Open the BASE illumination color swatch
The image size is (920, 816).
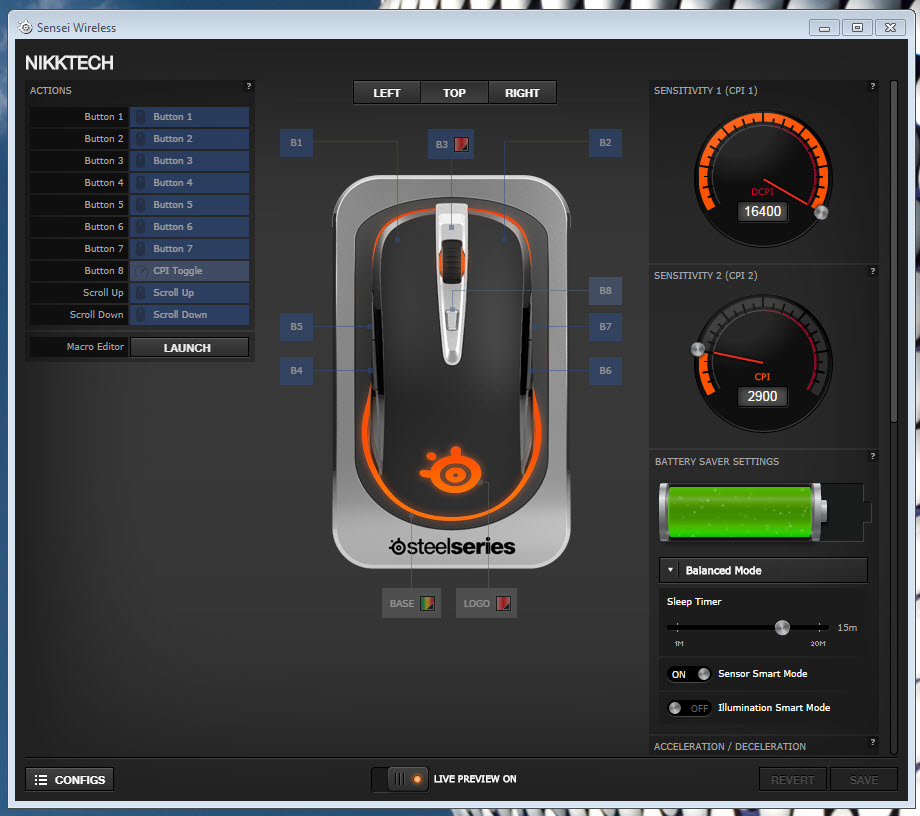click(x=428, y=603)
